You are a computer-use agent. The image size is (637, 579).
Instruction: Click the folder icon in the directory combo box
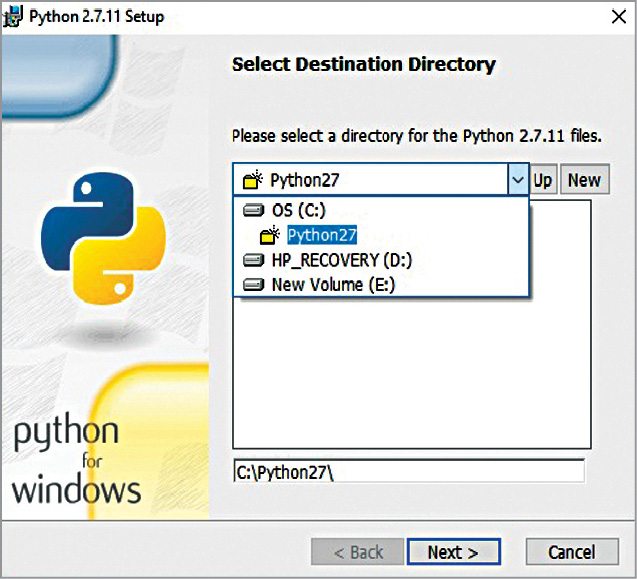pos(253,180)
